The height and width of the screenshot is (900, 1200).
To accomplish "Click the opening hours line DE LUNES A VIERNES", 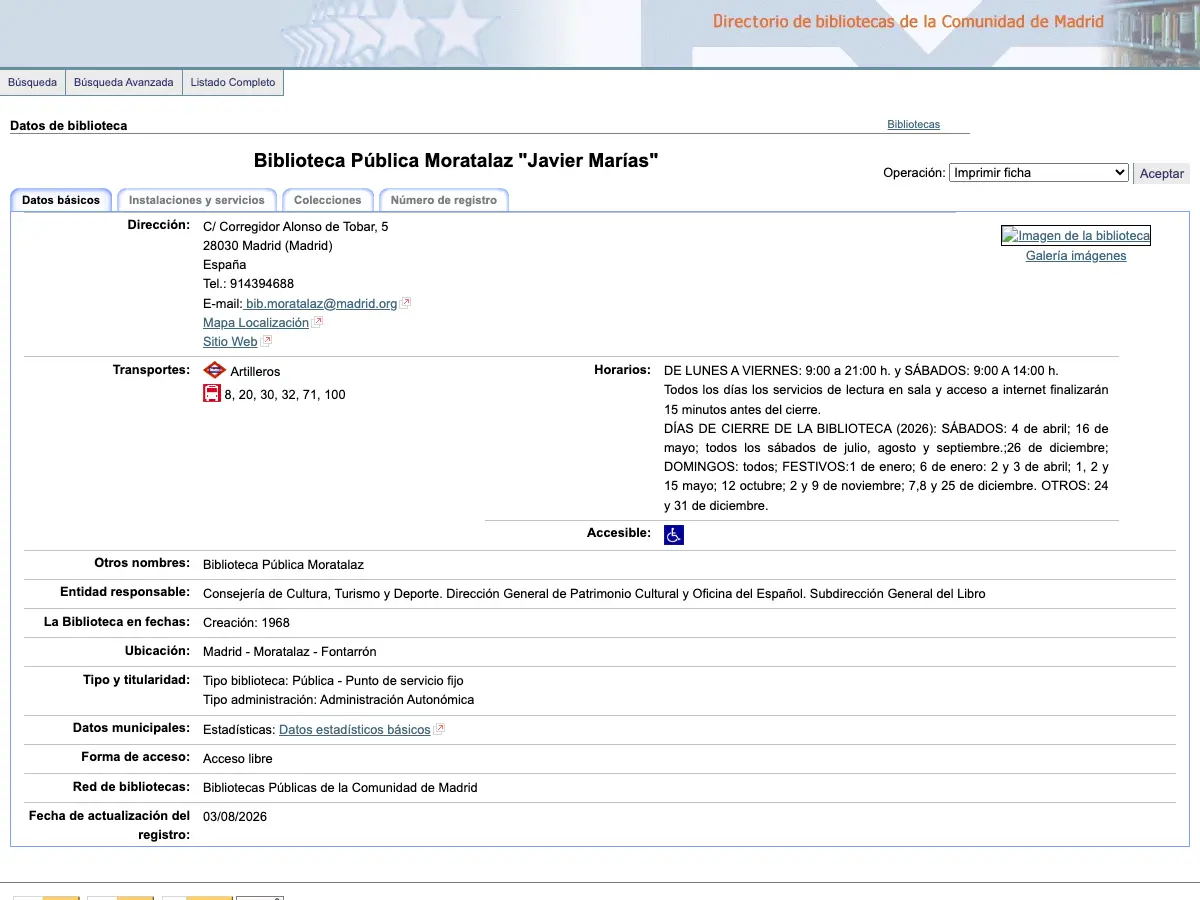I will point(861,371).
